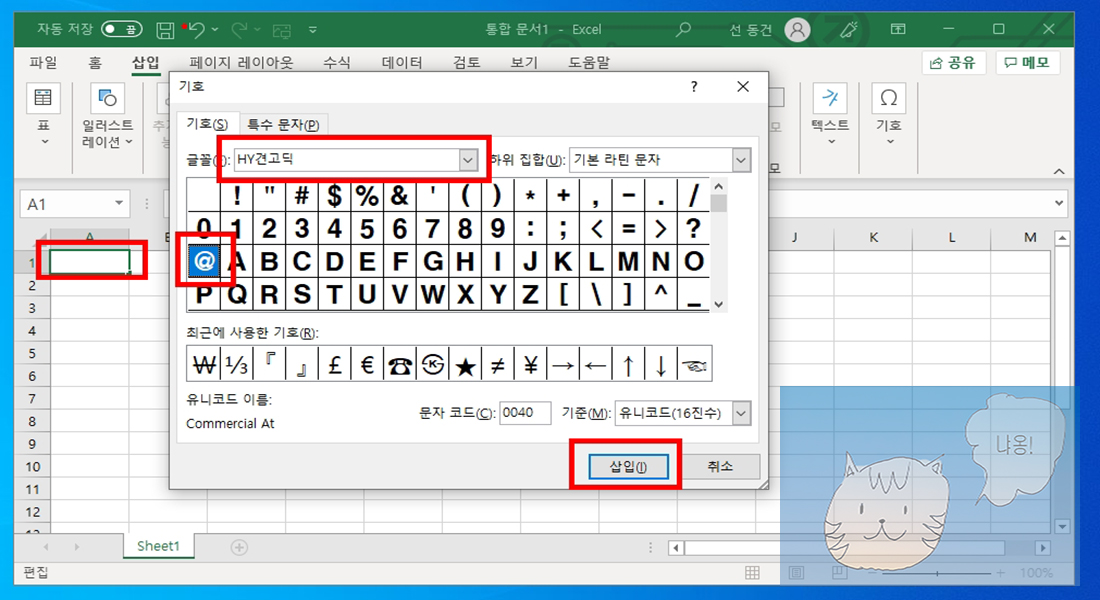Screen dimensions: 1100x600
Task: Collapse the ribbon with the chevron
Action: point(1059,171)
